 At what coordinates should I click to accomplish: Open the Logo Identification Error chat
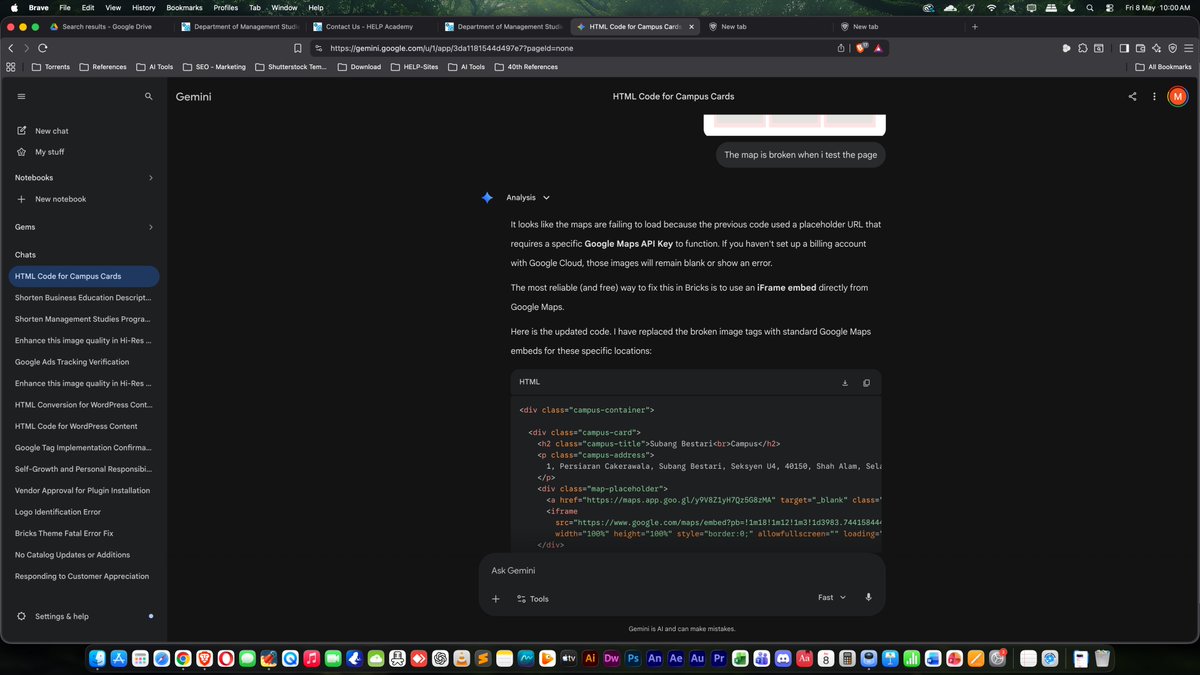point(84,512)
